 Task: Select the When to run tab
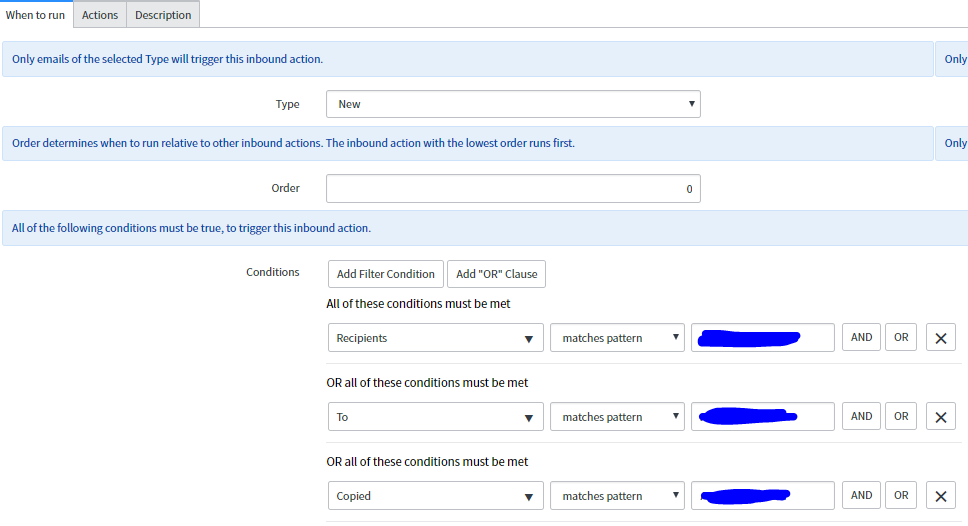click(36, 15)
